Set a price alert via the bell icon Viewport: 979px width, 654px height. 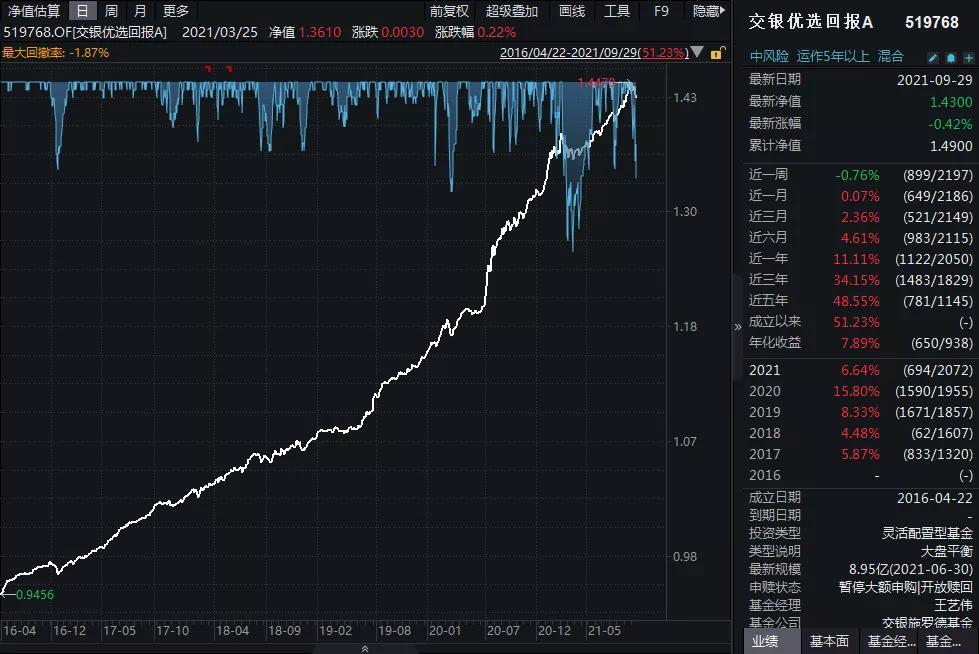click(951, 58)
